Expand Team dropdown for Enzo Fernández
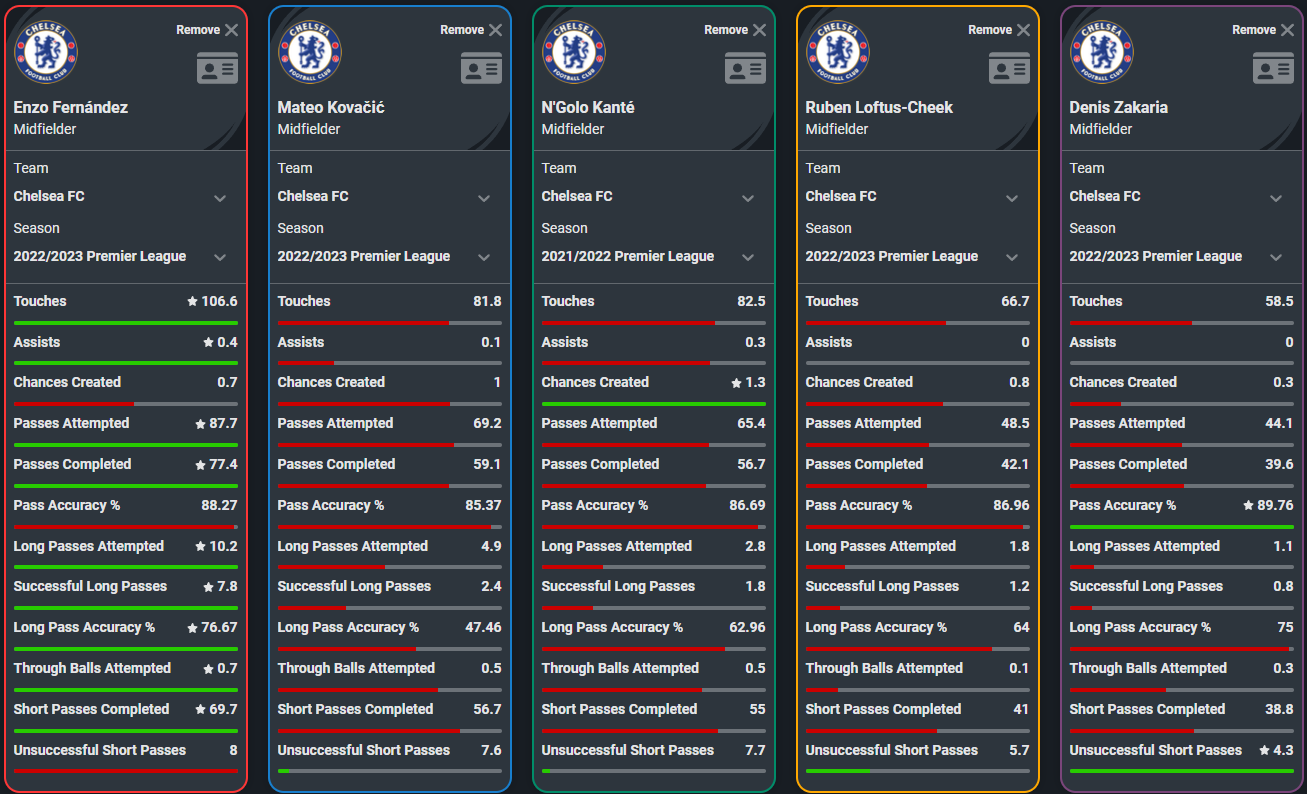This screenshot has height=794, width=1307. tap(126, 197)
